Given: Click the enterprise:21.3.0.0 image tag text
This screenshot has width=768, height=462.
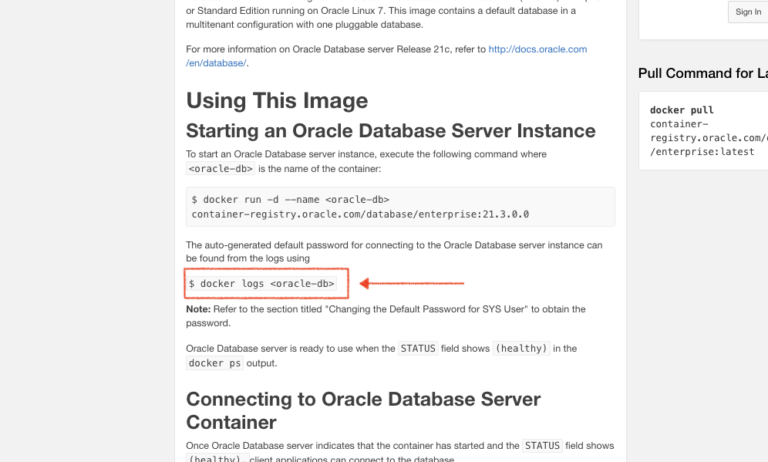Looking at the screenshot, I should pyautogui.click(x=473, y=214).
